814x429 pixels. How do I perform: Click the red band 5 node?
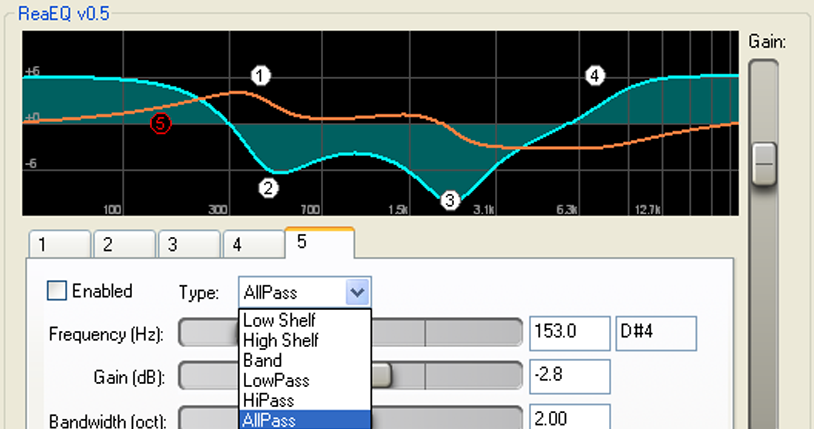click(x=160, y=123)
